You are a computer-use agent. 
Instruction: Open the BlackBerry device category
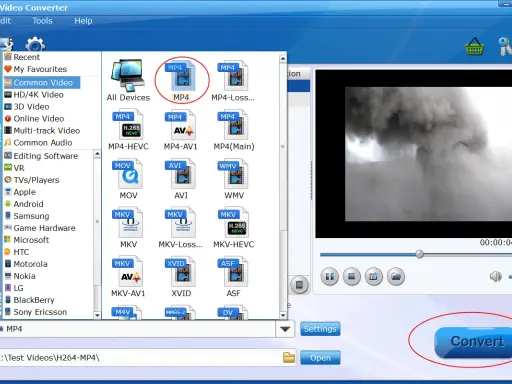pyautogui.click(x=30, y=300)
